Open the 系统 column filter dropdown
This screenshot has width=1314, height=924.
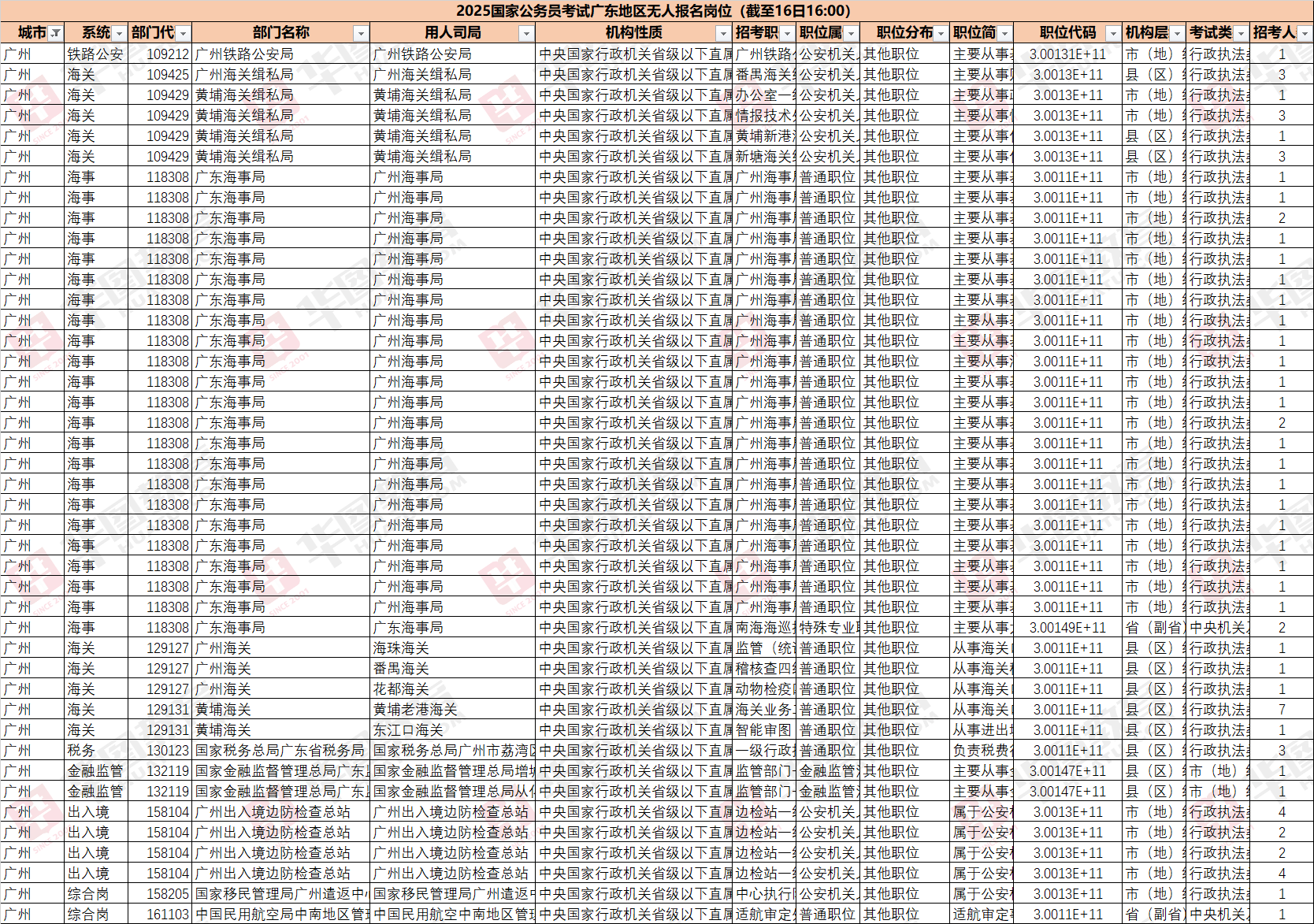point(119,33)
